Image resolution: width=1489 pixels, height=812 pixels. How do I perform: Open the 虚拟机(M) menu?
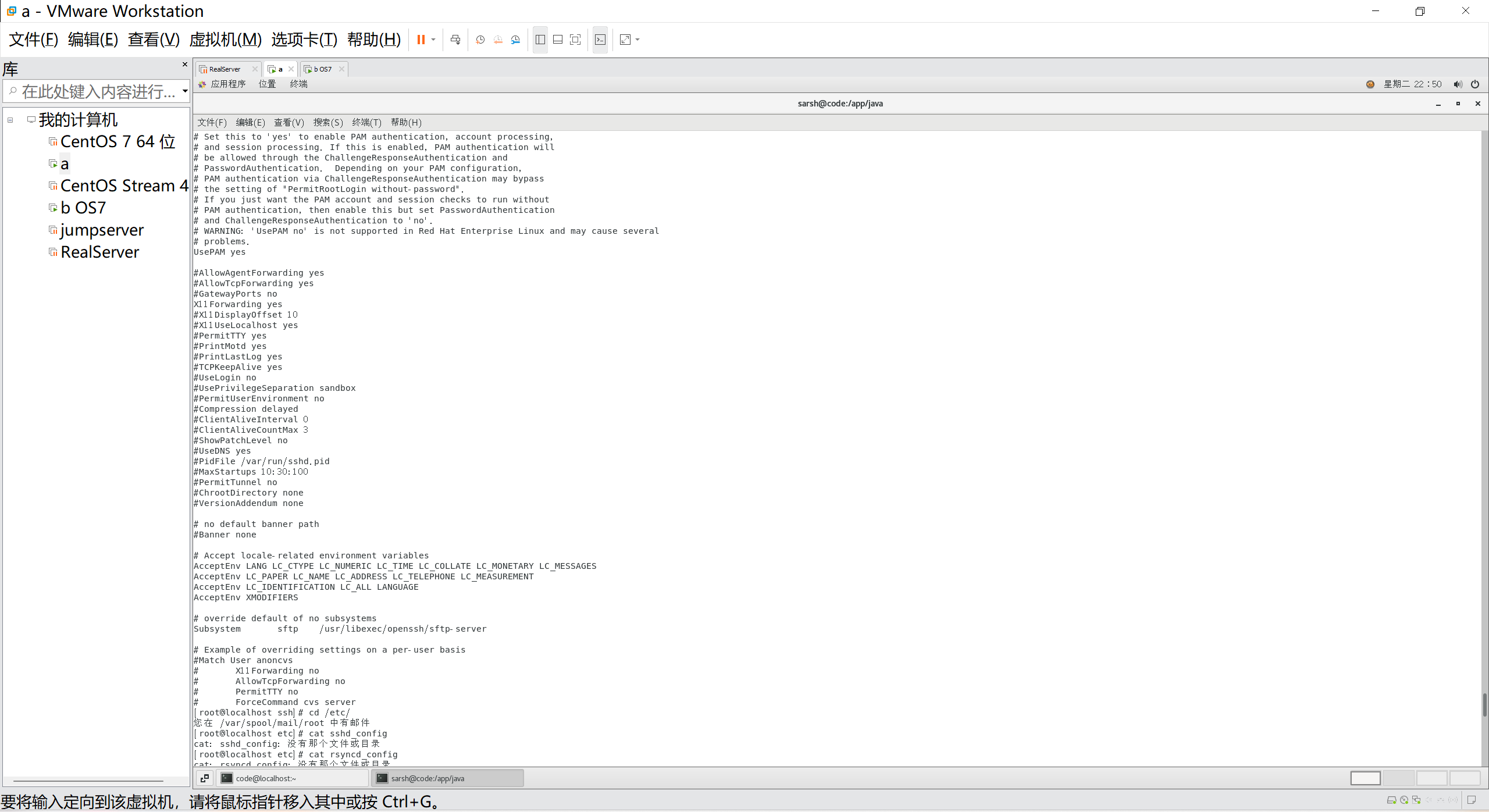225,40
